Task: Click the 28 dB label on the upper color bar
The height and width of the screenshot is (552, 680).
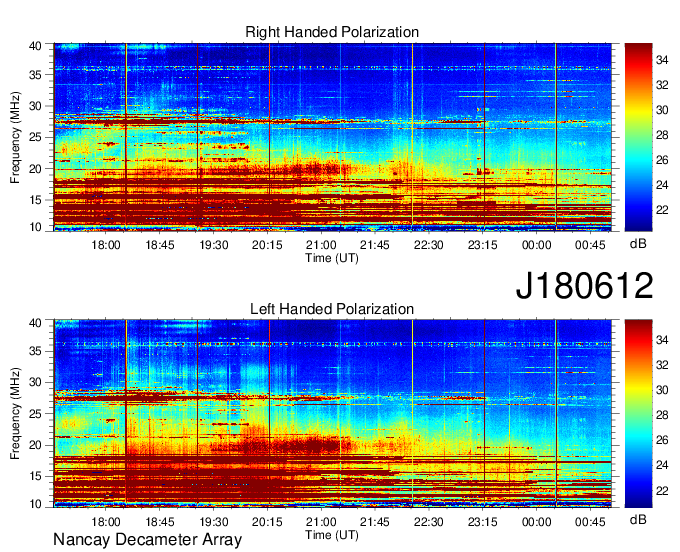Action: pos(662,135)
